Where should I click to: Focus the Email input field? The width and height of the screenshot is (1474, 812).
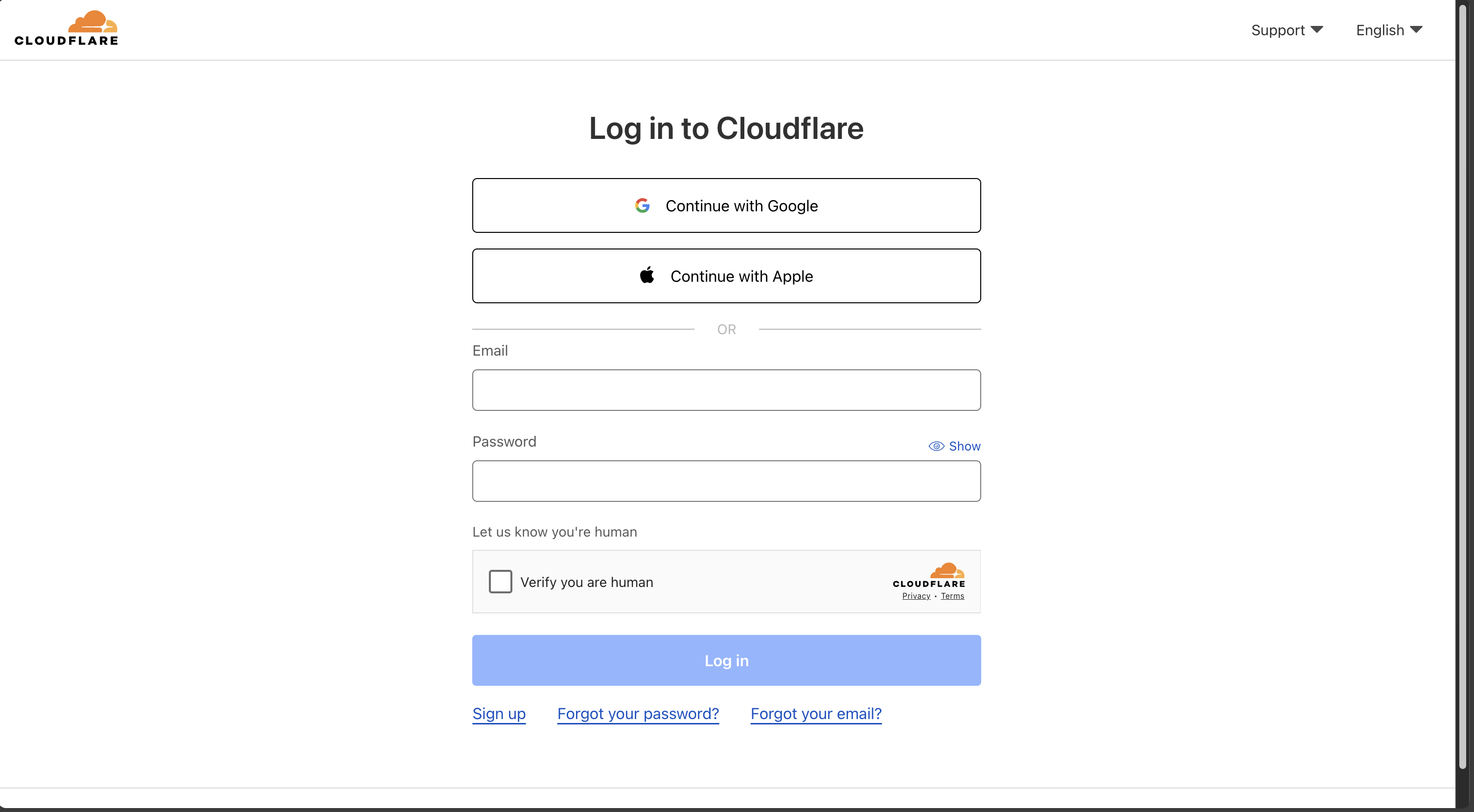(x=726, y=390)
